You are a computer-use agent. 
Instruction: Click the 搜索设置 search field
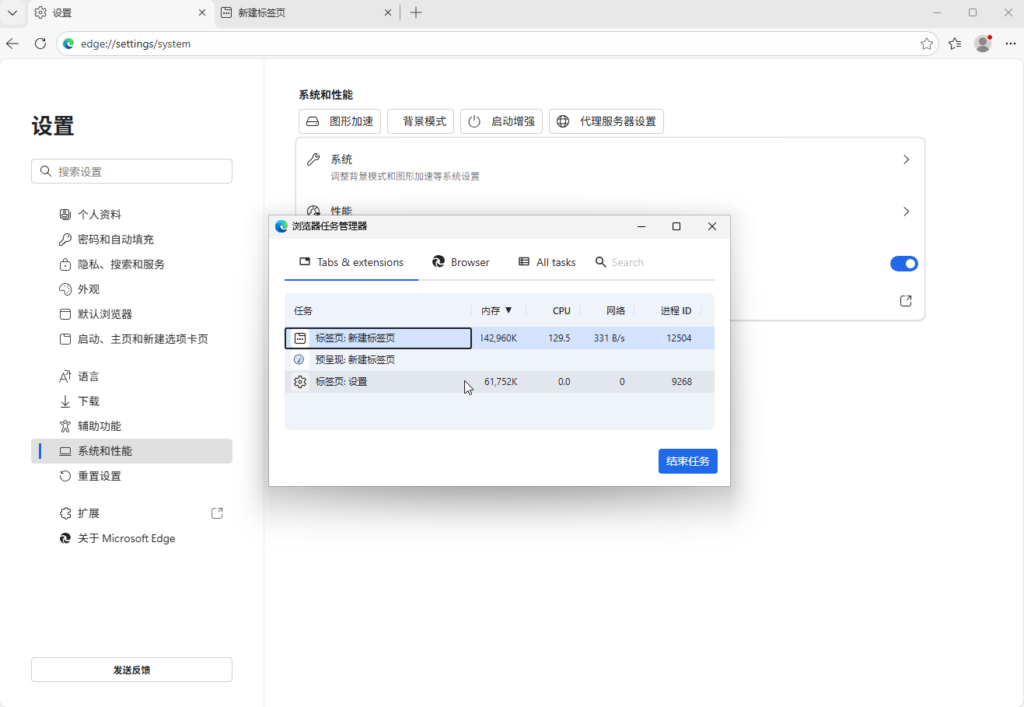pos(132,172)
